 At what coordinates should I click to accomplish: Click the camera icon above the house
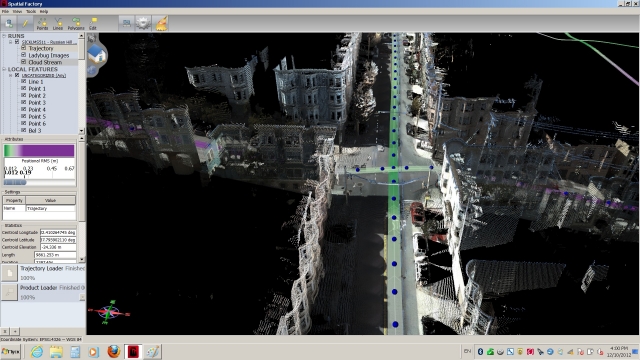point(91,39)
